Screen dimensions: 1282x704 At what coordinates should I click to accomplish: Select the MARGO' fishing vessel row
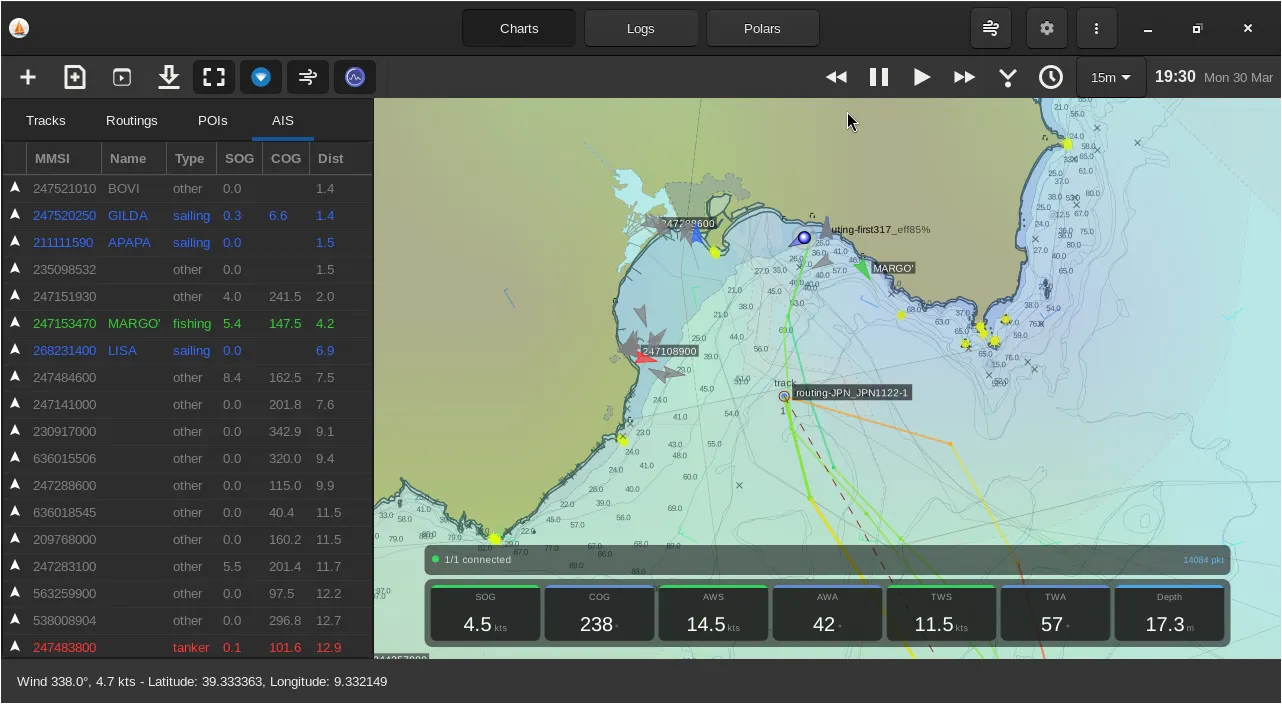[187, 323]
